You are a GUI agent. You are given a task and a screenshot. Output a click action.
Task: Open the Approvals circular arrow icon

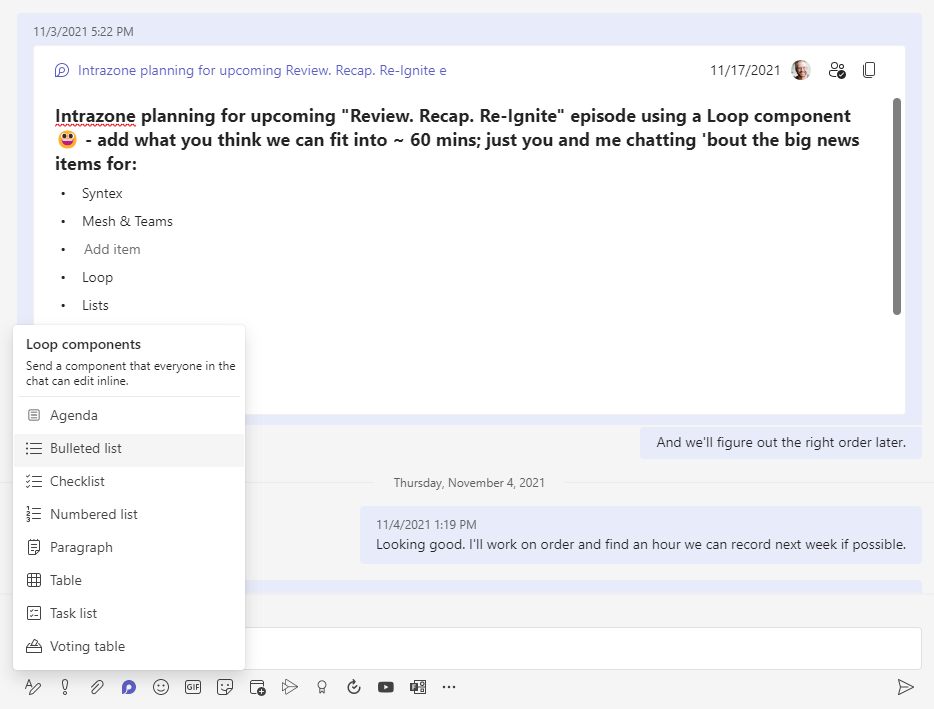[x=354, y=687]
